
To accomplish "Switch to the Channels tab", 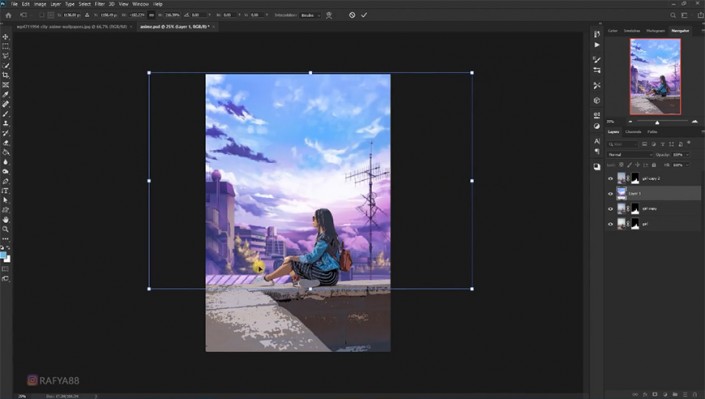I will point(633,132).
